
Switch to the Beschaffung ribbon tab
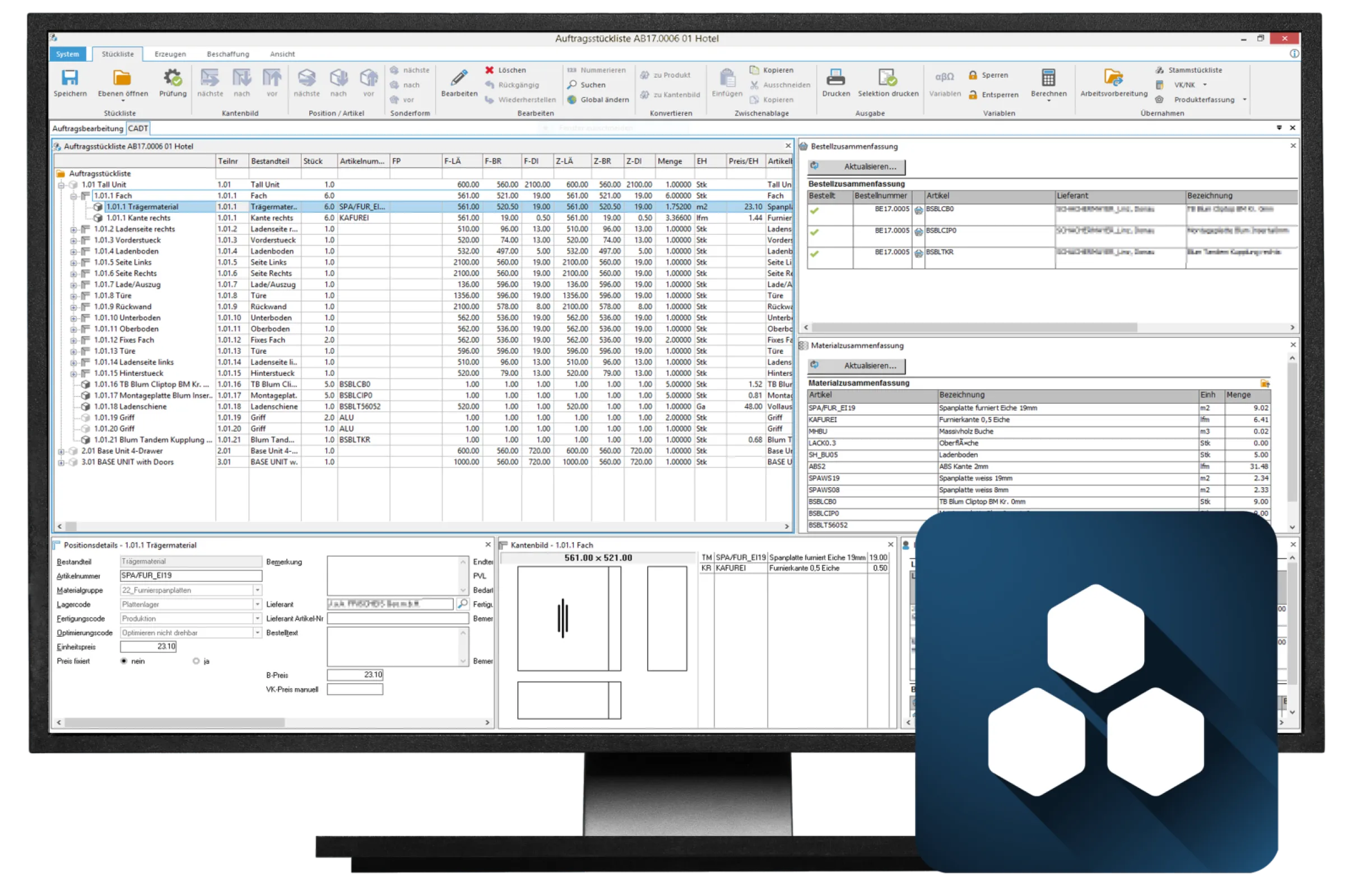[x=227, y=54]
